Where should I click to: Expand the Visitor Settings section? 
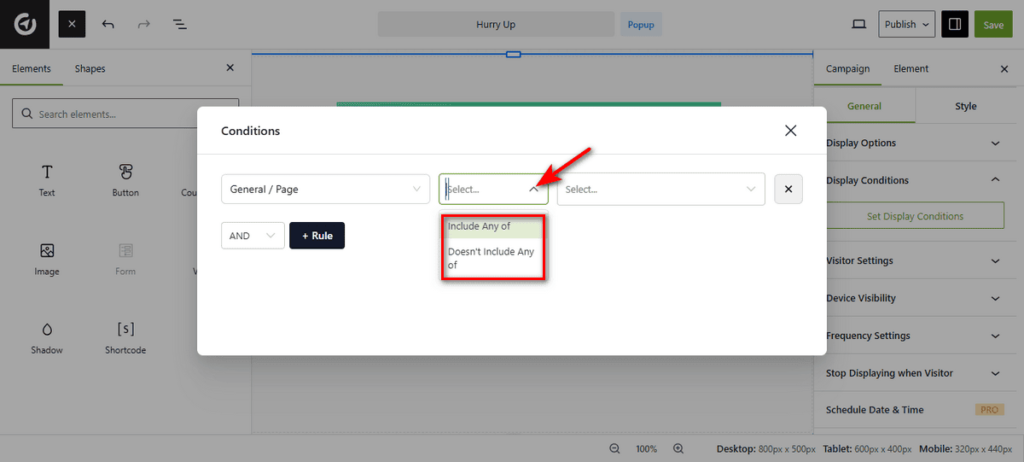coord(914,261)
